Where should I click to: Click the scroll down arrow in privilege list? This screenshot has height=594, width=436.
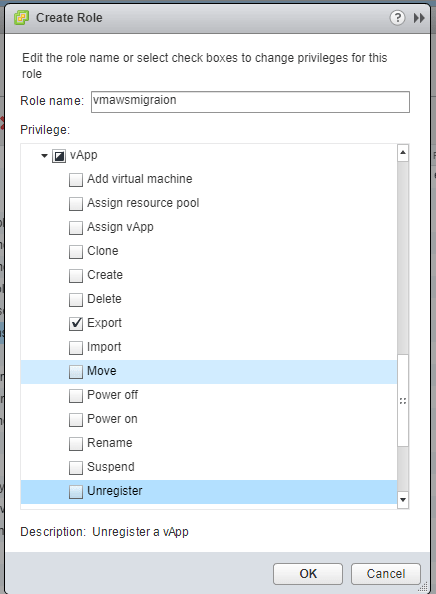tap(403, 500)
